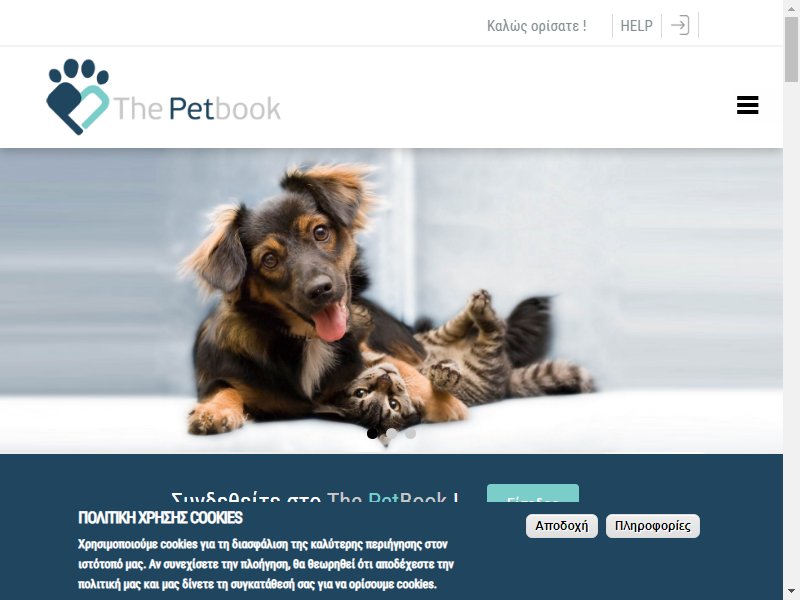800x600 pixels.
Task: Accept cookies with the Αποδοχή button
Action: pyautogui.click(x=562, y=526)
